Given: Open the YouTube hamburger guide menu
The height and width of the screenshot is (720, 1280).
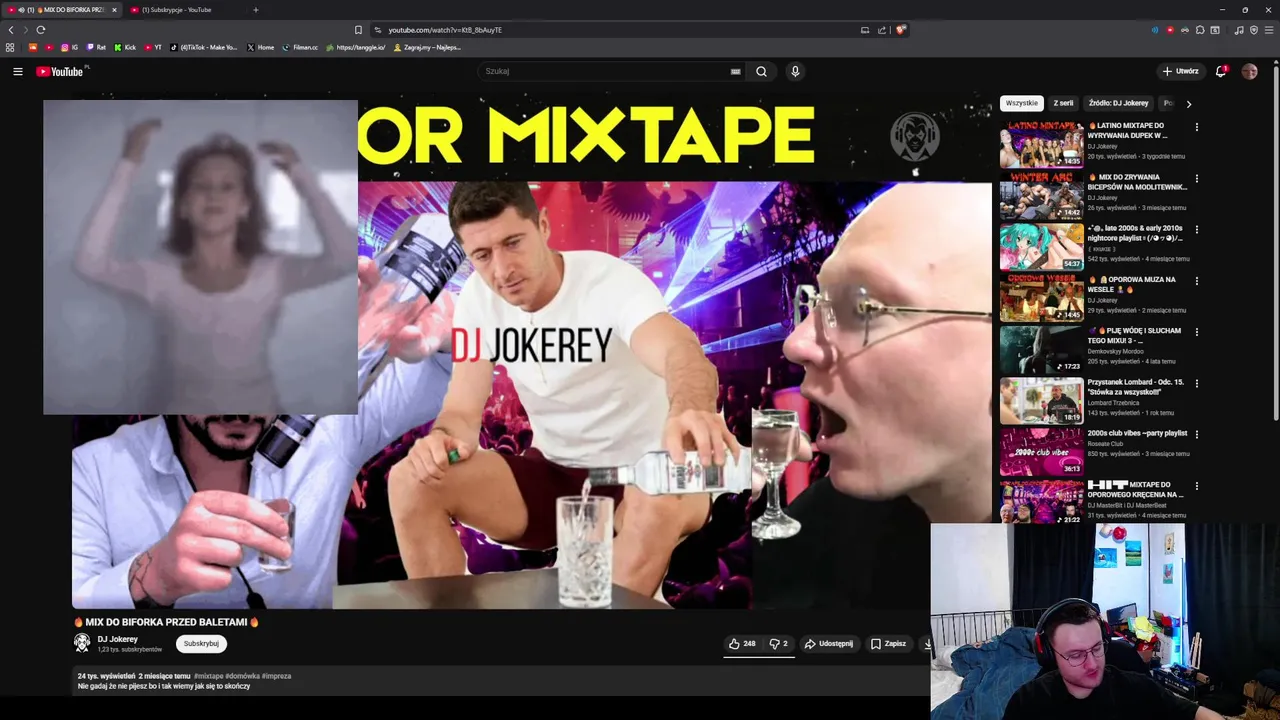Looking at the screenshot, I should click(17, 71).
